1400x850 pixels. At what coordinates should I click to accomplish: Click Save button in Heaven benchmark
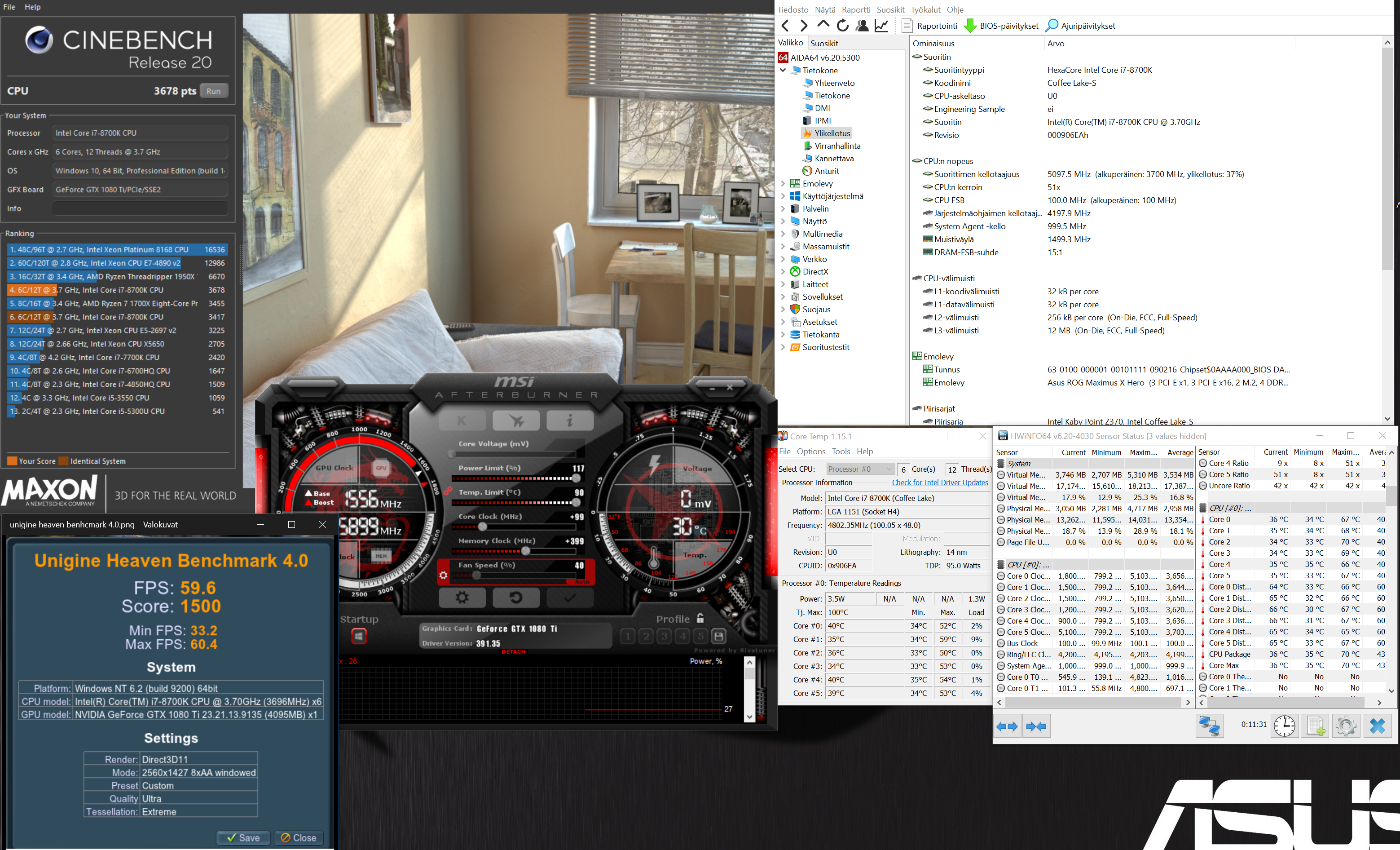(243, 837)
